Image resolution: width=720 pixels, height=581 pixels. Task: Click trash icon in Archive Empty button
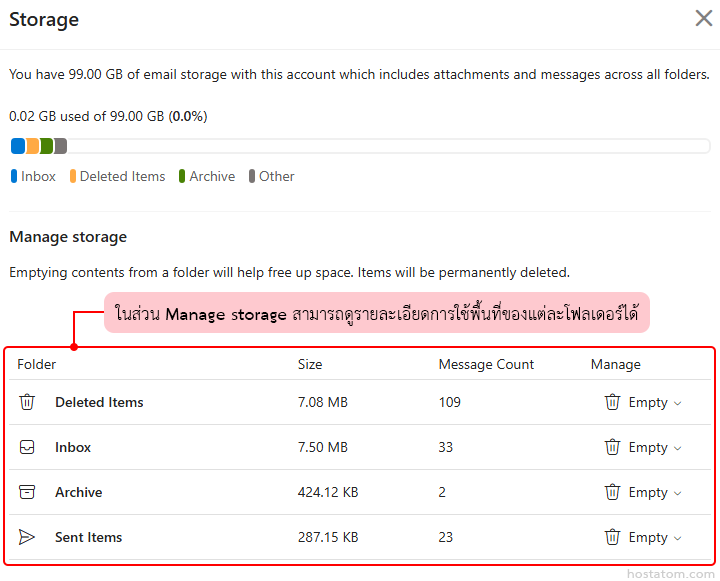(x=612, y=492)
